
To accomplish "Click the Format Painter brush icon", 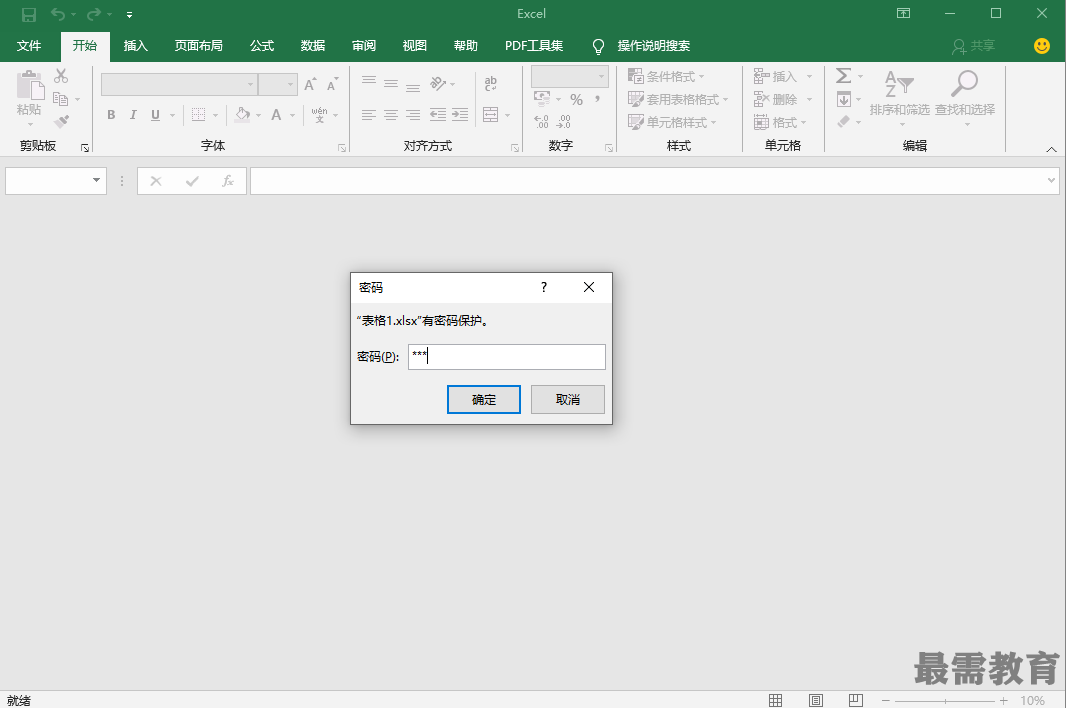I will (61, 122).
